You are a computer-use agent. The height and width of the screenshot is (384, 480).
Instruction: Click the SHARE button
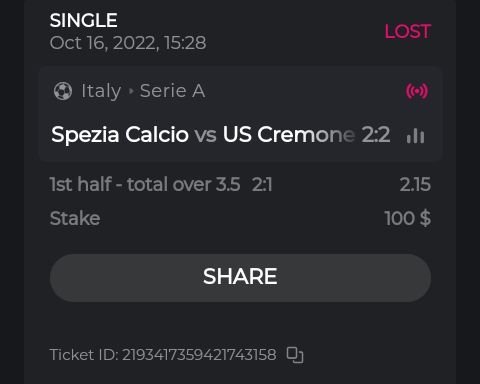pos(240,278)
